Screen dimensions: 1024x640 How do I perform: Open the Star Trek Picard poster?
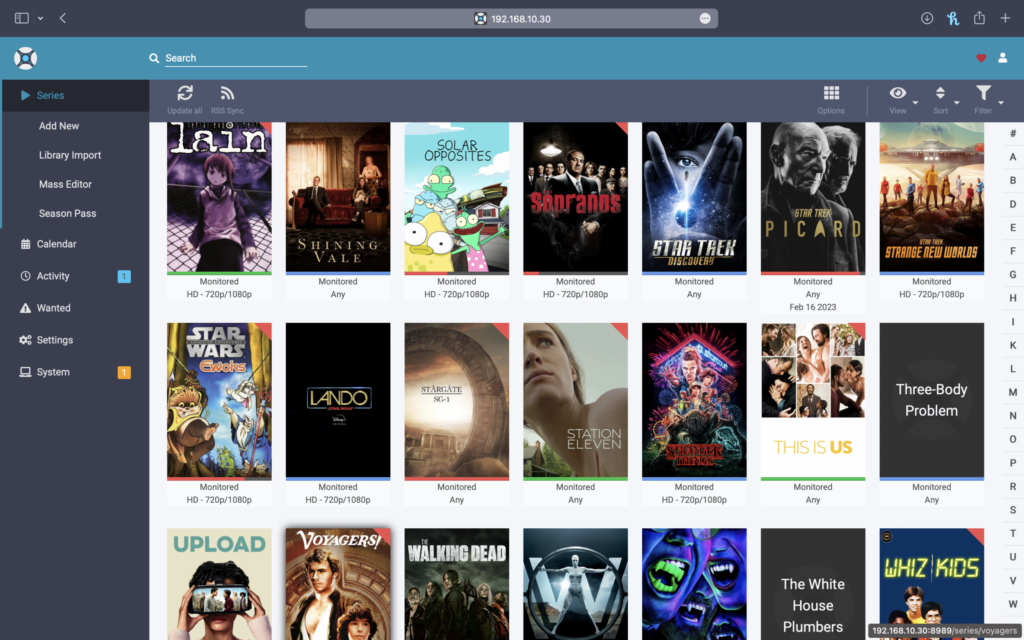813,197
